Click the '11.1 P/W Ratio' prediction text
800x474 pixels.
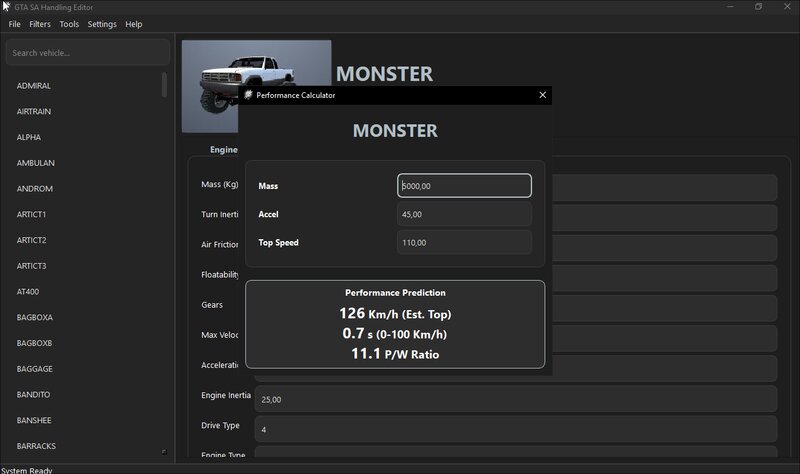(395, 354)
